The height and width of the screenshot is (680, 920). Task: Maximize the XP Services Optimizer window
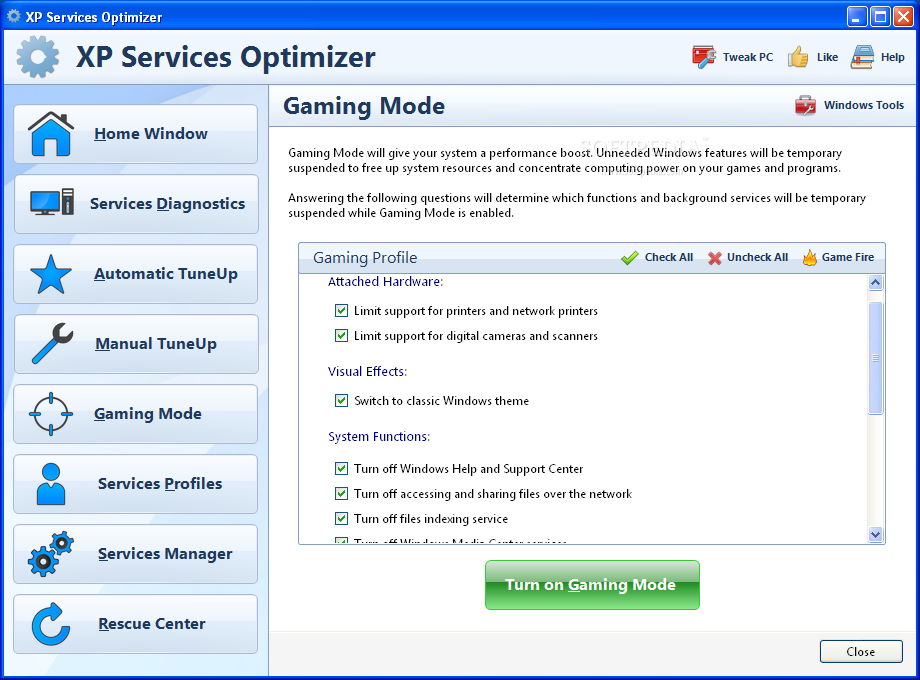[880, 16]
